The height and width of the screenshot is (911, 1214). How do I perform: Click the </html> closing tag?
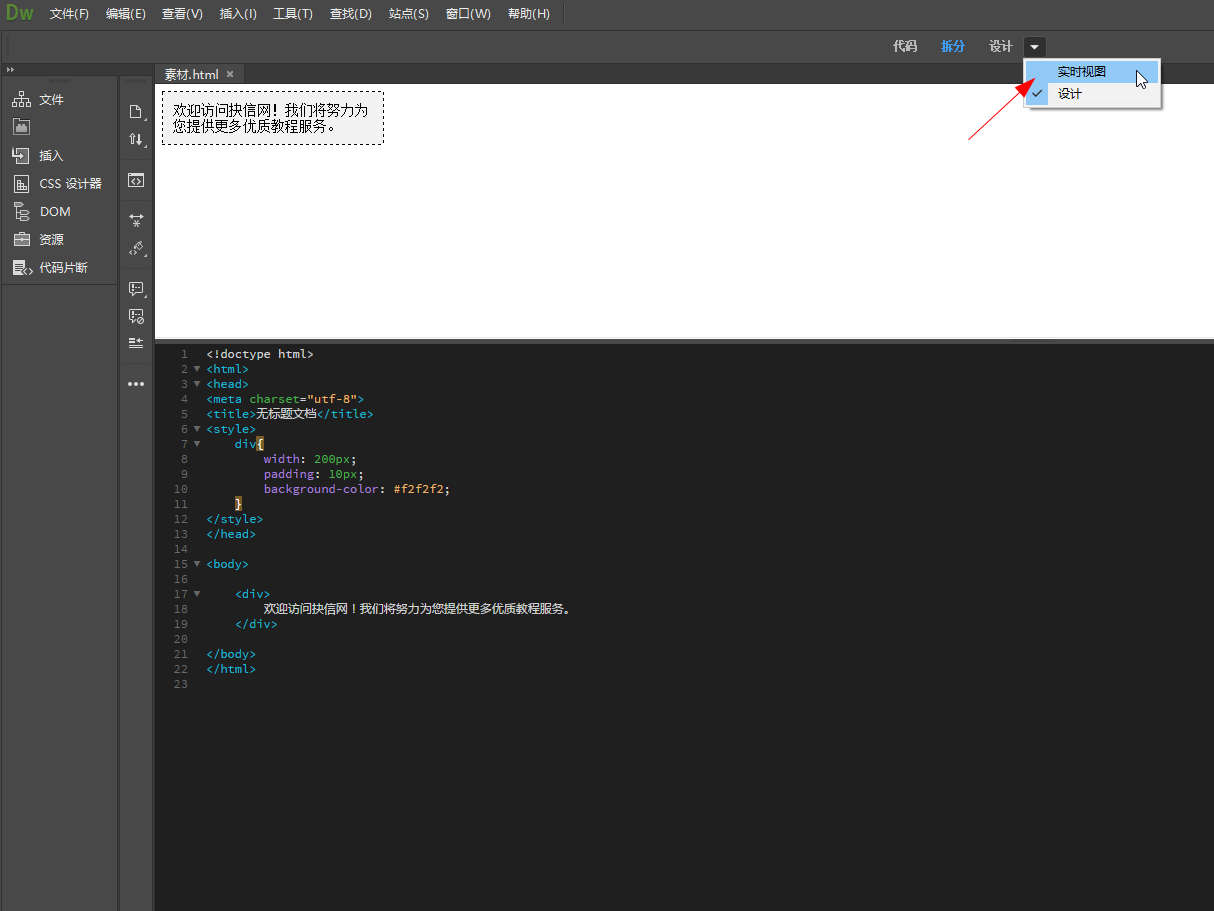click(x=231, y=669)
